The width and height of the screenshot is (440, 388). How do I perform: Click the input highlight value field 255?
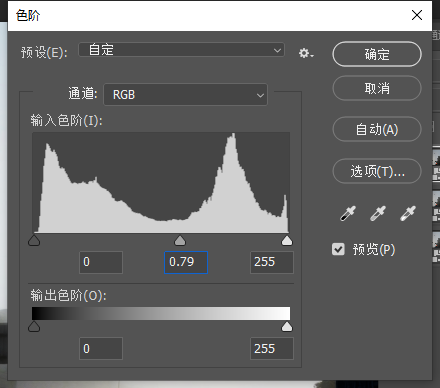point(272,262)
